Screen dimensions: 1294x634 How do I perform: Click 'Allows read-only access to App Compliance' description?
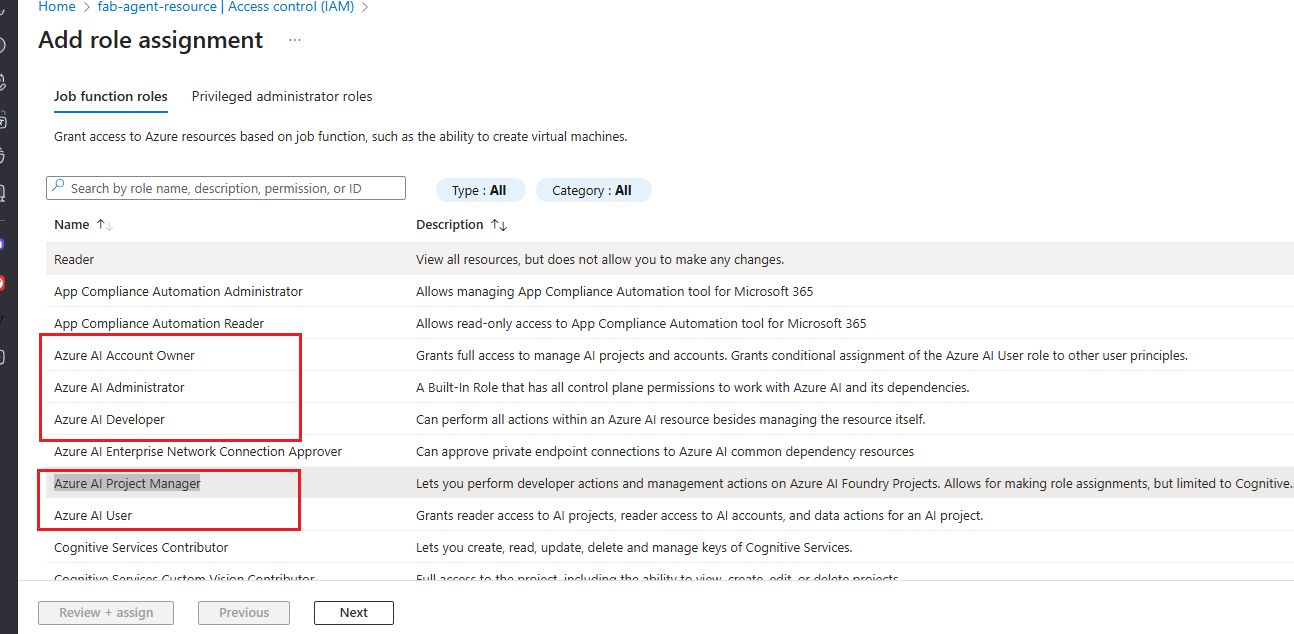tap(641, 323)
